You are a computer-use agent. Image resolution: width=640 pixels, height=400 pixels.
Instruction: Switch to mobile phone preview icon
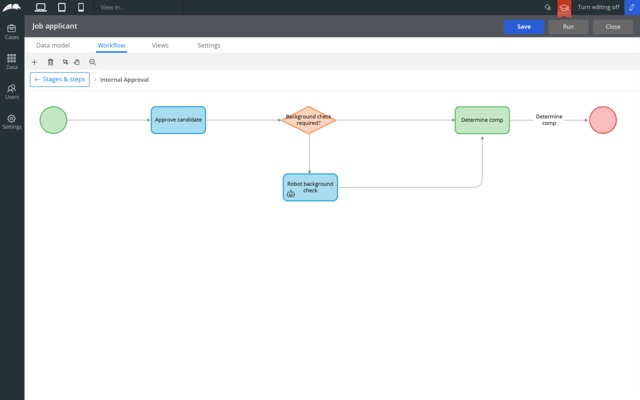click(81, 7)
